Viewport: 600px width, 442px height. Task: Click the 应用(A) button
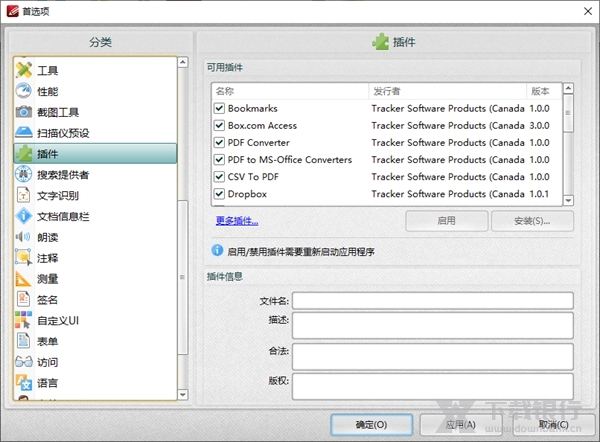pos(461,424)
